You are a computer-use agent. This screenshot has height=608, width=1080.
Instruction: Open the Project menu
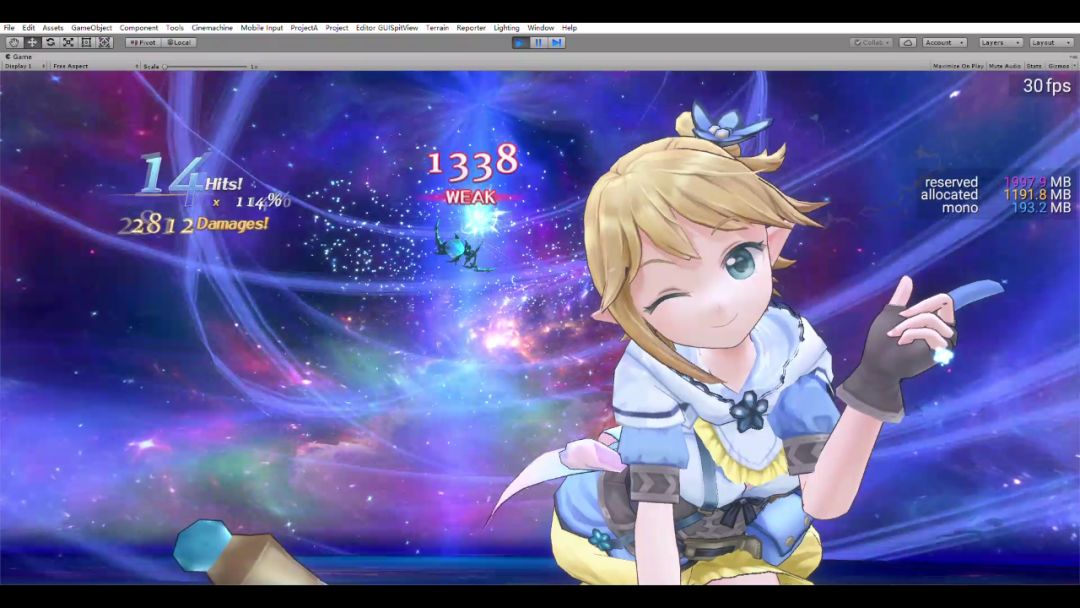tap(337, 28)
